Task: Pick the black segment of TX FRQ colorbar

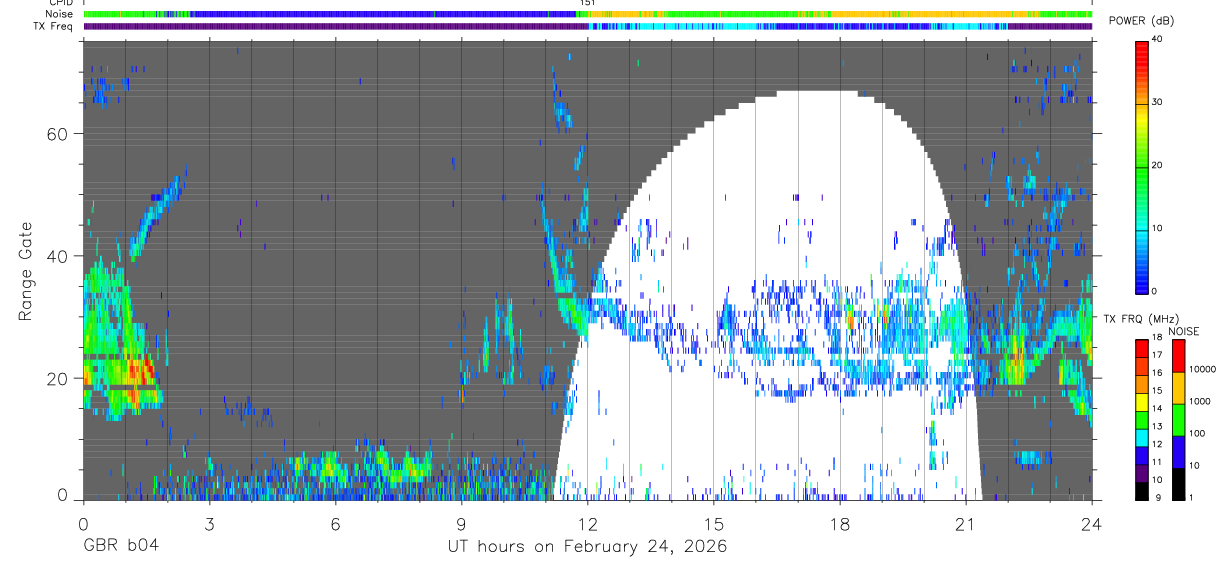Action: (1141, 490)
